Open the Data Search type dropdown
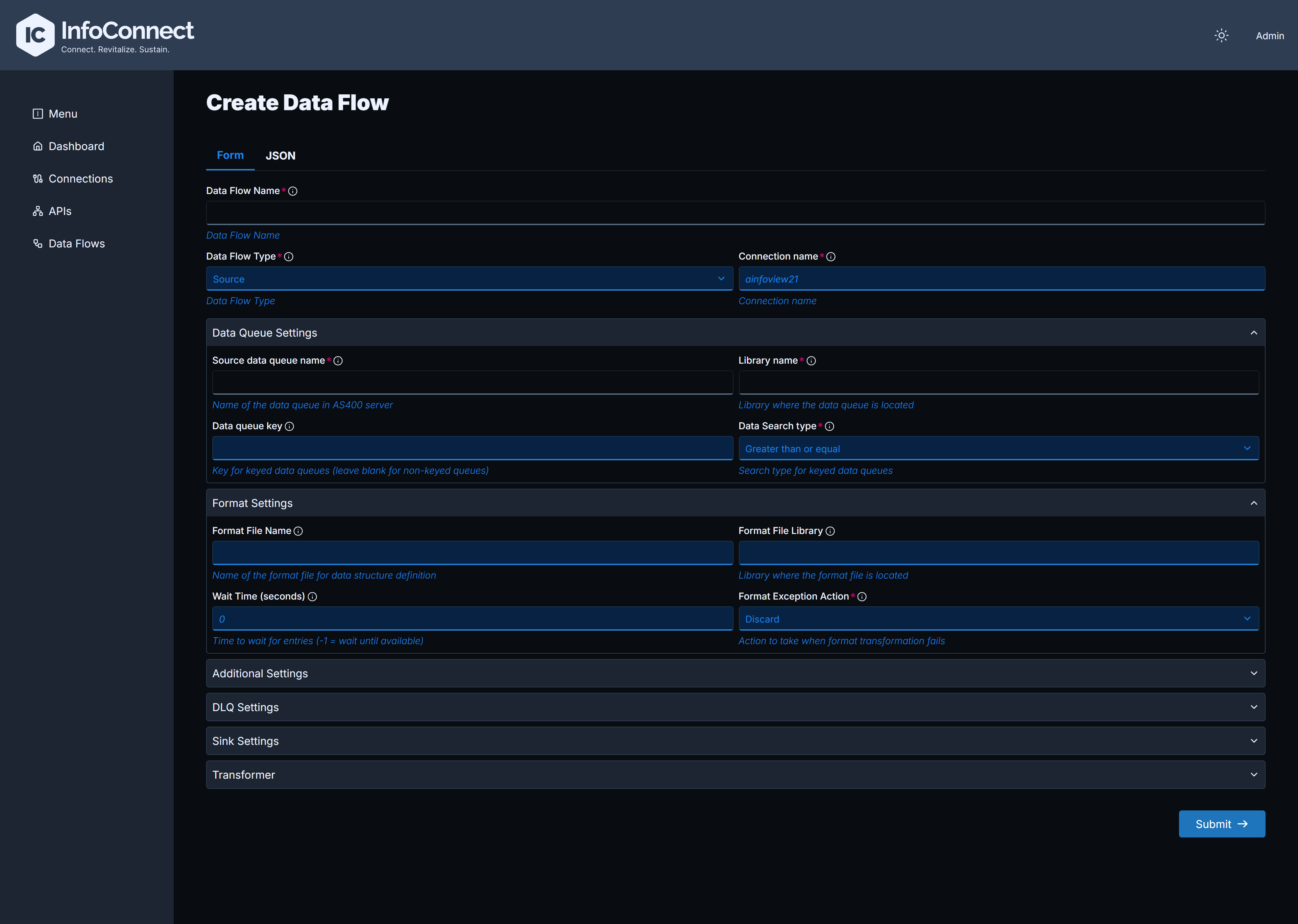1298x924 pixels. (999, 448)
